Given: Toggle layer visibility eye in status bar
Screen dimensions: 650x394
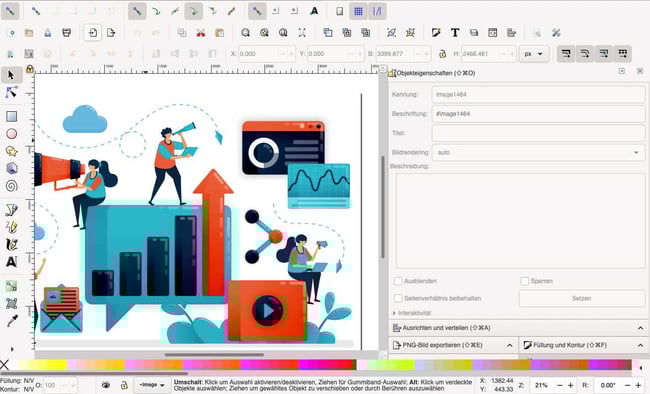Looking at the screenshot, I should (x=106, y=385).
